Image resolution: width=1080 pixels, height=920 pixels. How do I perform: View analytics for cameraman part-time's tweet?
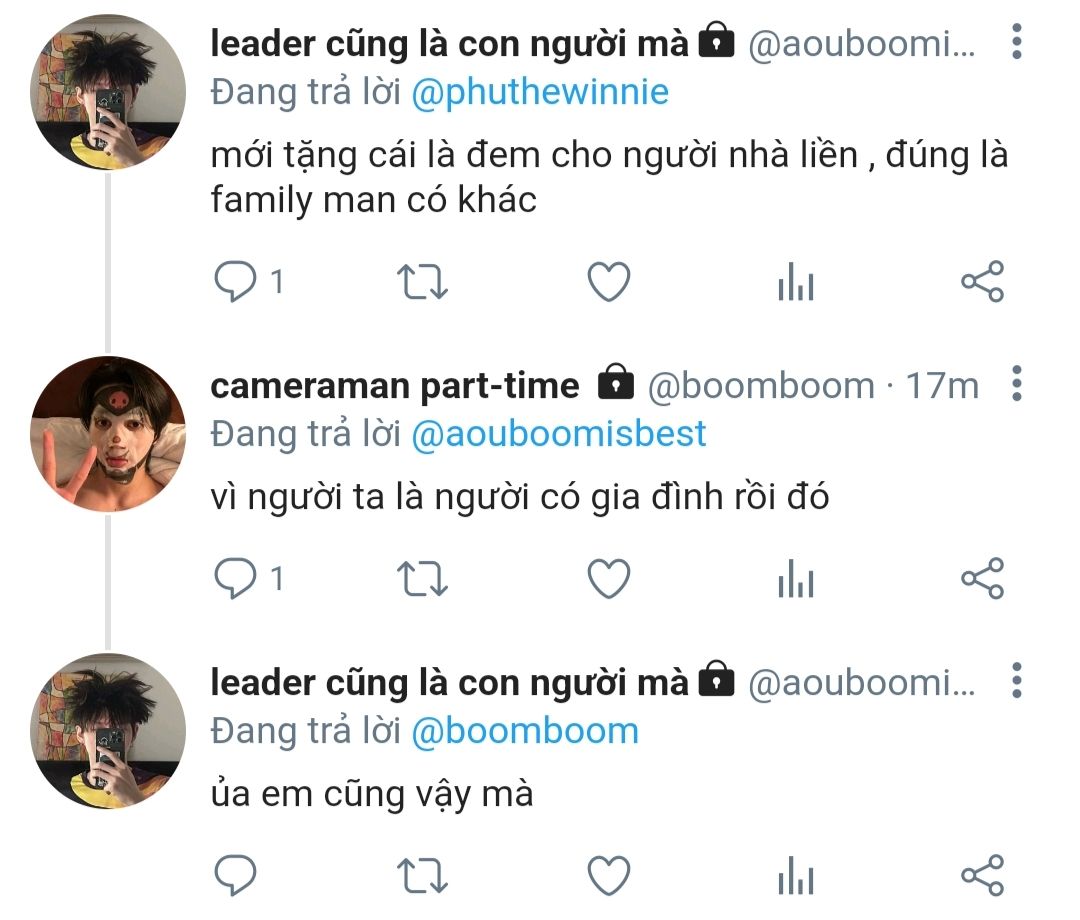[795, 580]
